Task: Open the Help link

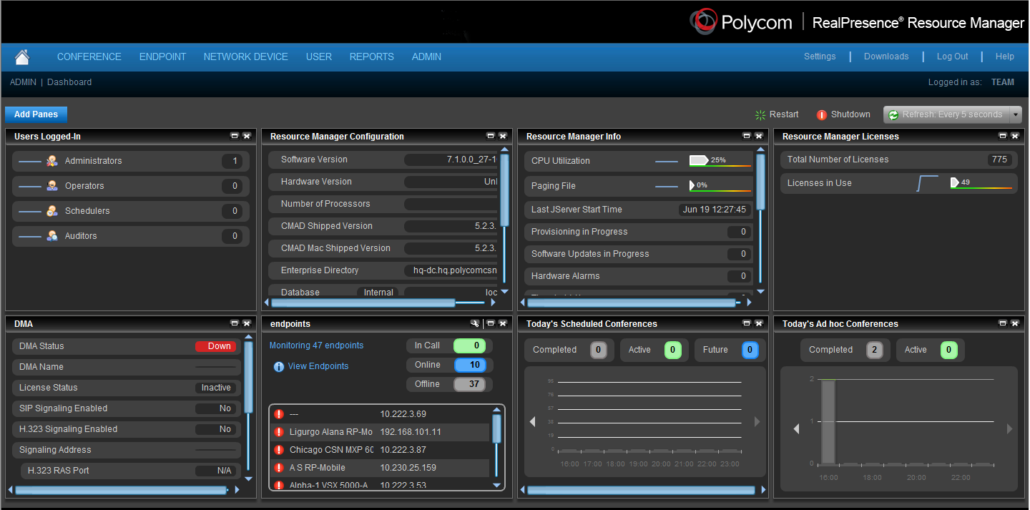Action: coord(1004,57)
